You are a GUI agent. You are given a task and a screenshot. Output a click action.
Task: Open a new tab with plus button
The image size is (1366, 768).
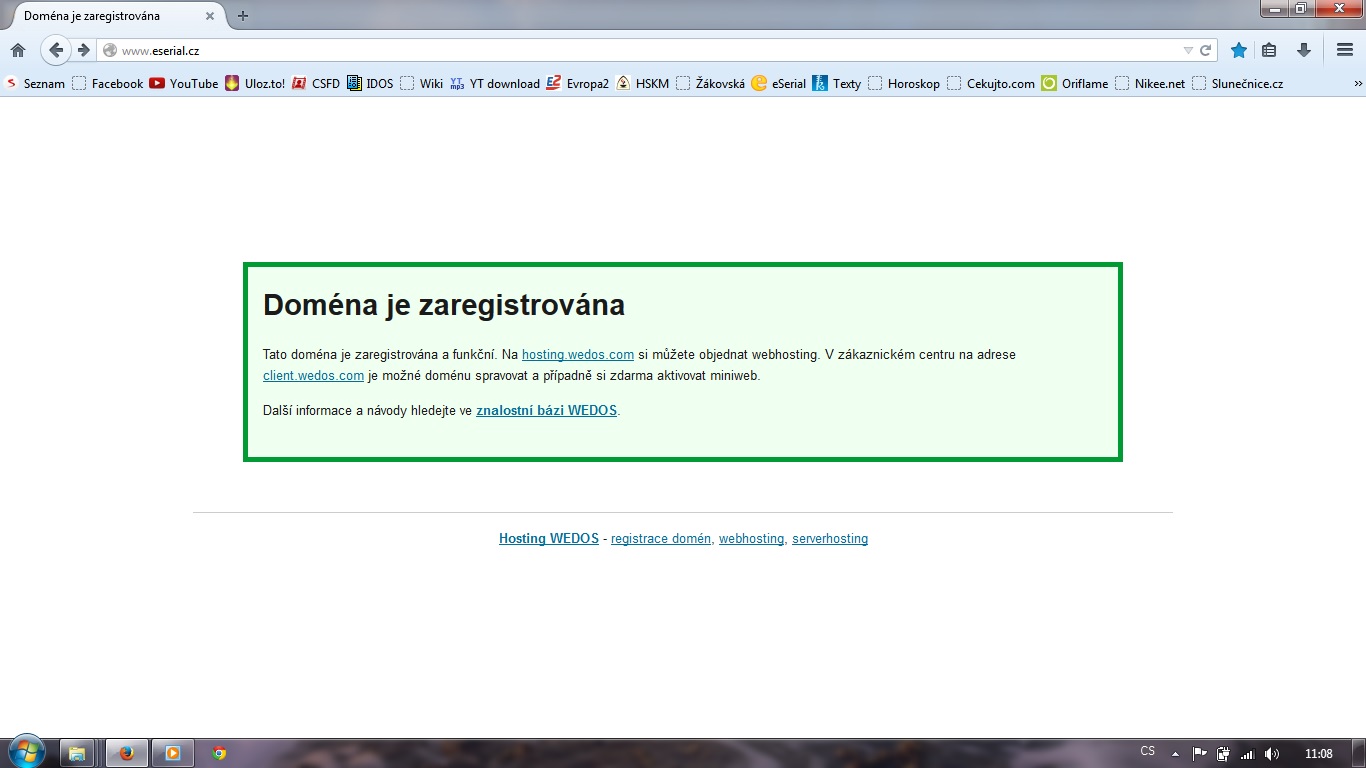pos(243,16)
